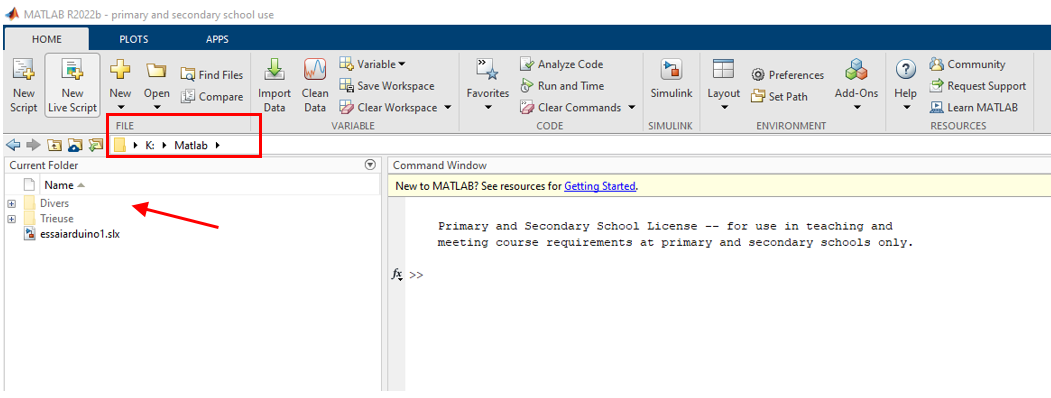Open Current Folder panel actions menu
1051x398 pixels.
(x=369, y=165)
